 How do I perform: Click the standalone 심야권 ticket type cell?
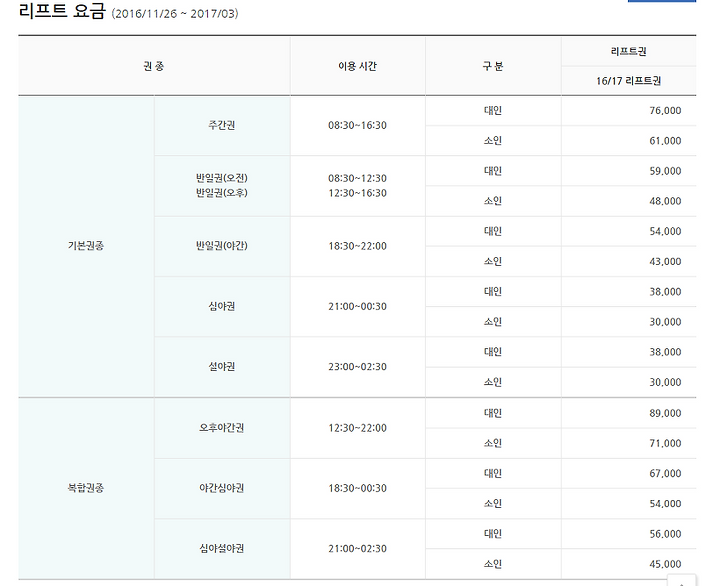(222, 306)
